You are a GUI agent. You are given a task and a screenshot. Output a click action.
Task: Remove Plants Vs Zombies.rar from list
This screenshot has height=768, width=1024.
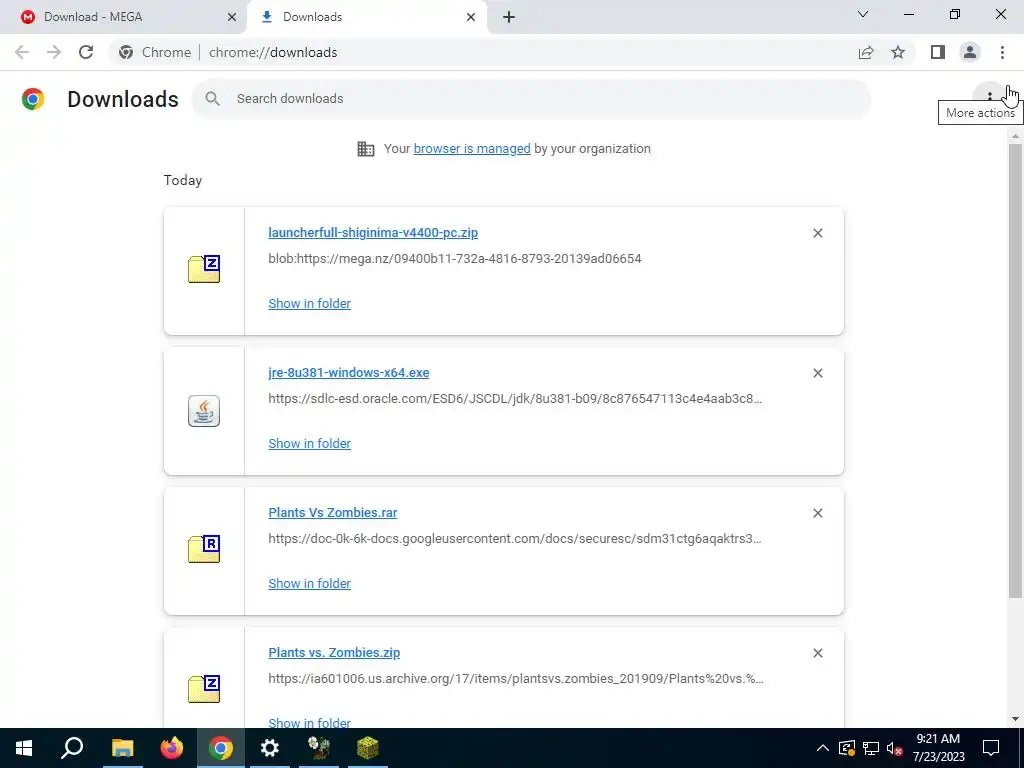(x=818, y=513)
